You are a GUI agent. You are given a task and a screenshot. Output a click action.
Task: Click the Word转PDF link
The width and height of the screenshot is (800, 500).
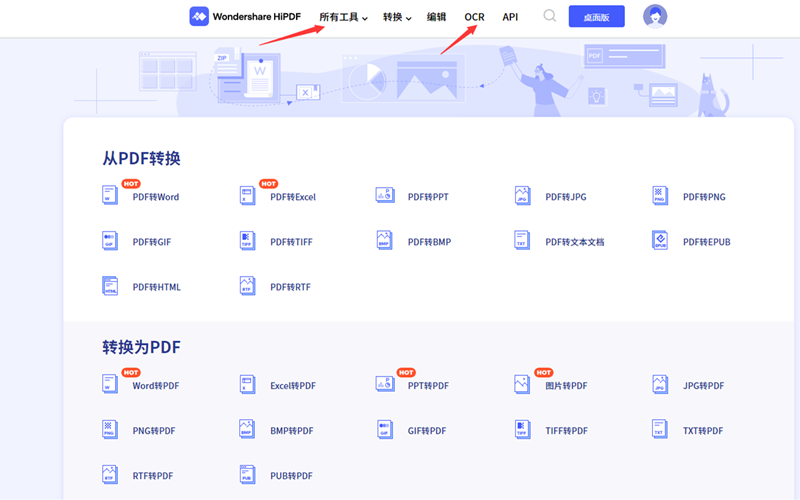(155, 386)
